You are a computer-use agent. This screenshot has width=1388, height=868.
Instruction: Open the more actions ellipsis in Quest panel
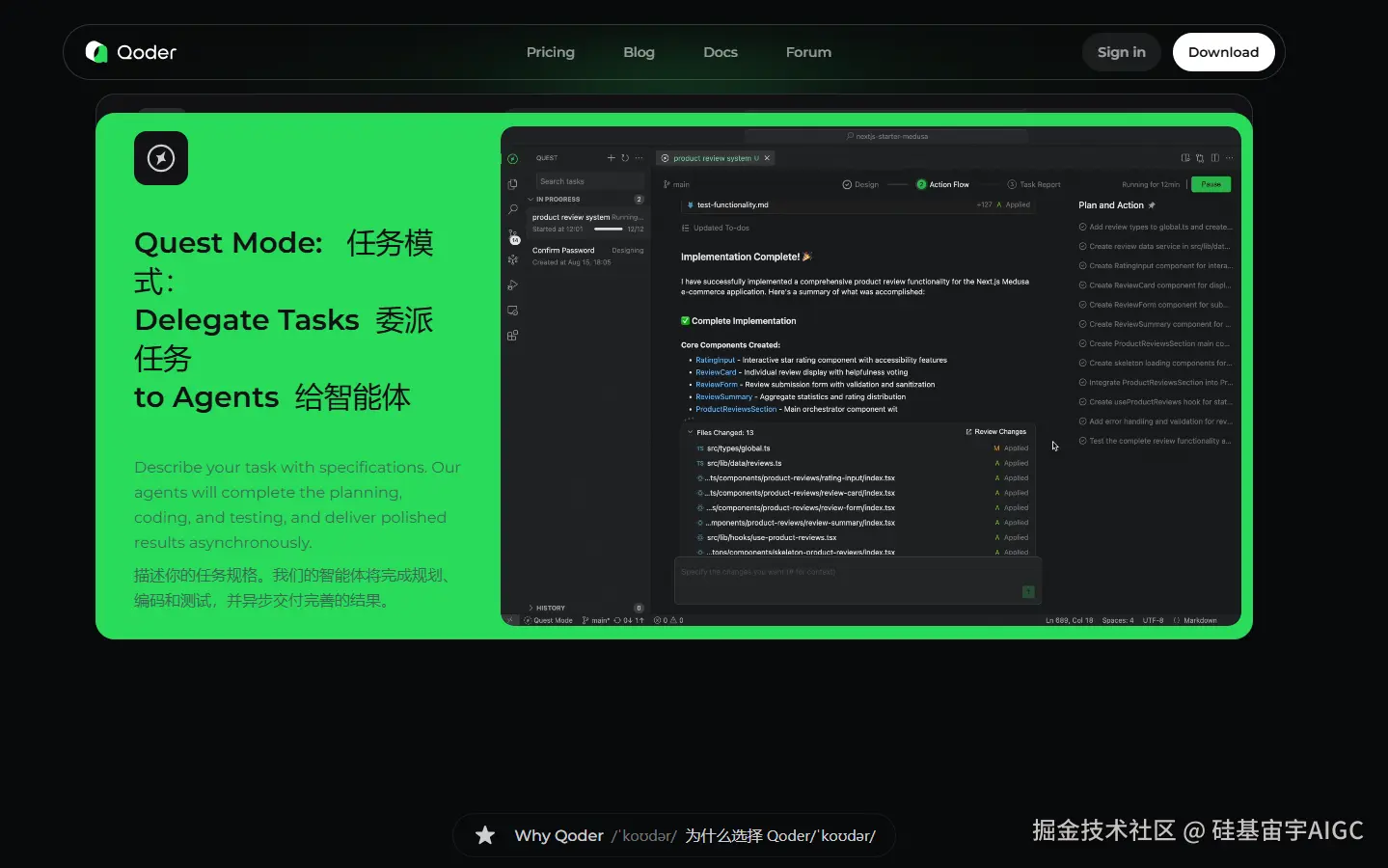(x=639, y=157)
